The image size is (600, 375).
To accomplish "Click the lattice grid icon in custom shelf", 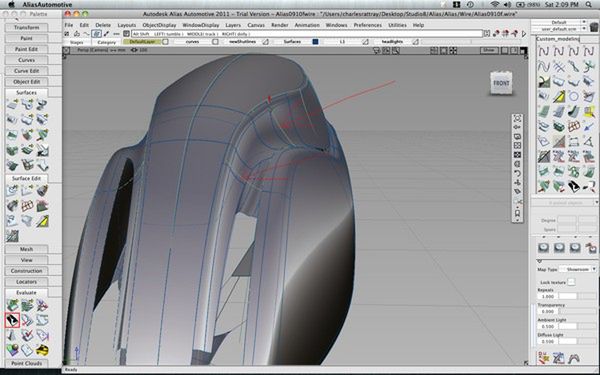I will 573,126.
